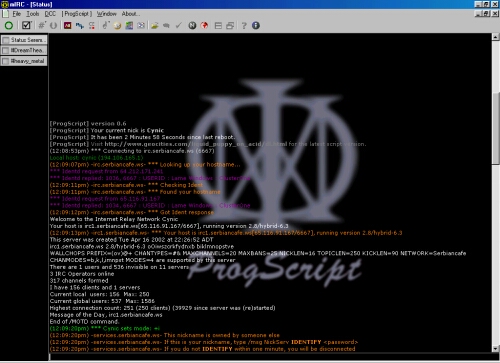Click the golden globe toolbar icon

117,25
